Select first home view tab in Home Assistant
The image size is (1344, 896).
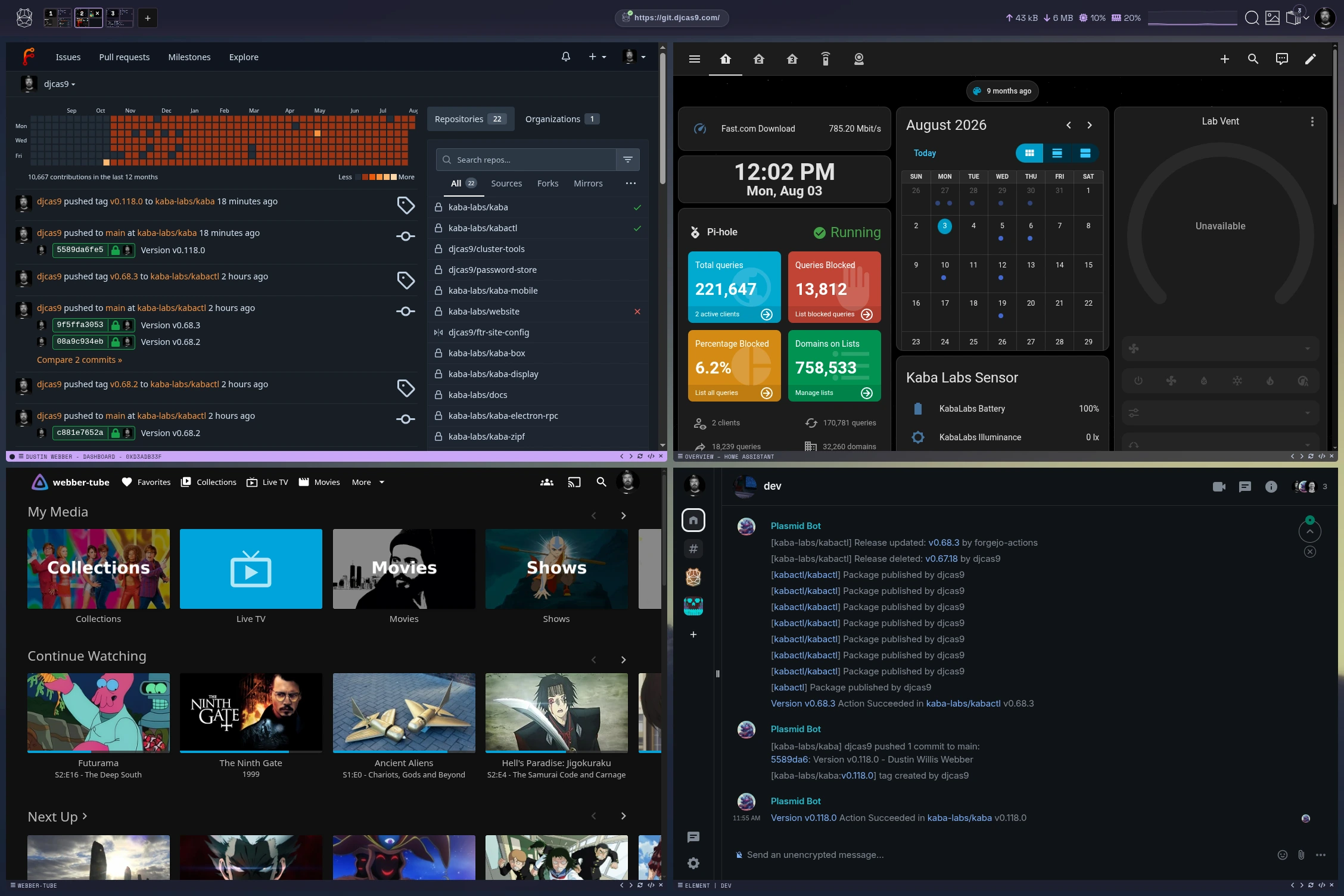pos(725,59)
